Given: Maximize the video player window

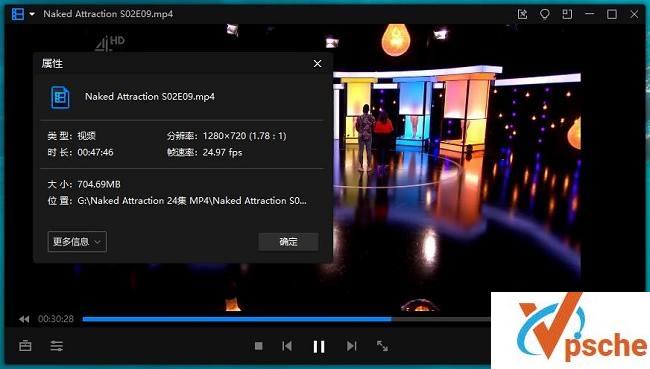Looking at the screenshot, I should click(612, 14).
